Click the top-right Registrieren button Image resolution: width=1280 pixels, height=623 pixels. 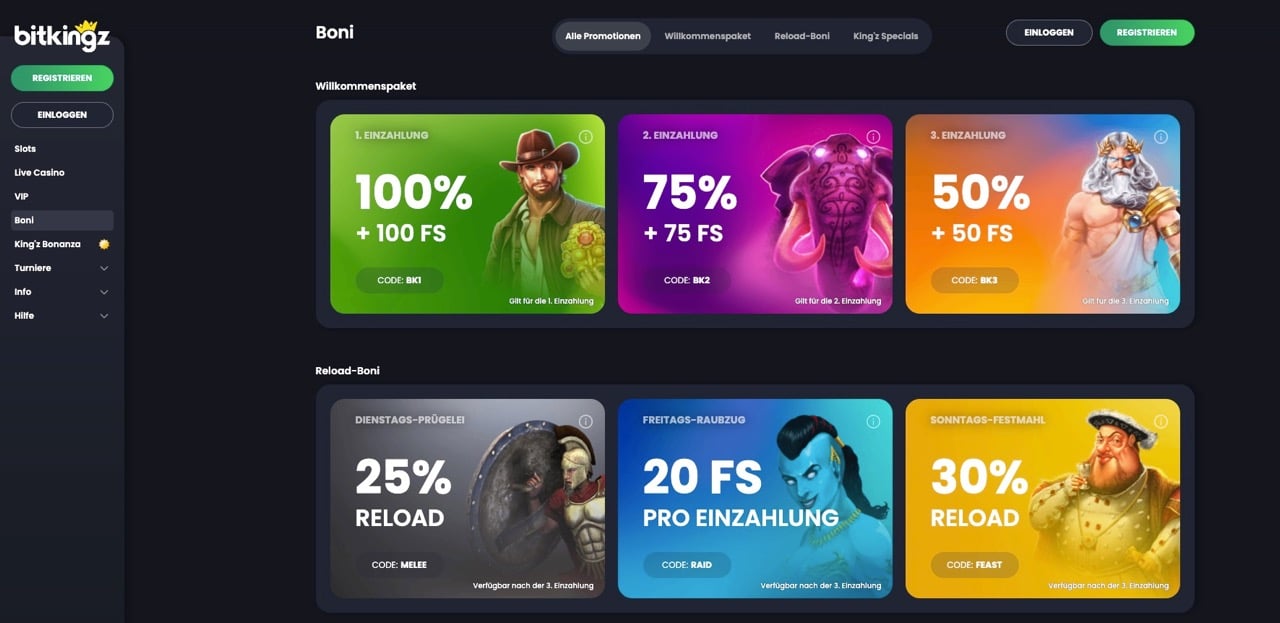(x=1147, y=32)
